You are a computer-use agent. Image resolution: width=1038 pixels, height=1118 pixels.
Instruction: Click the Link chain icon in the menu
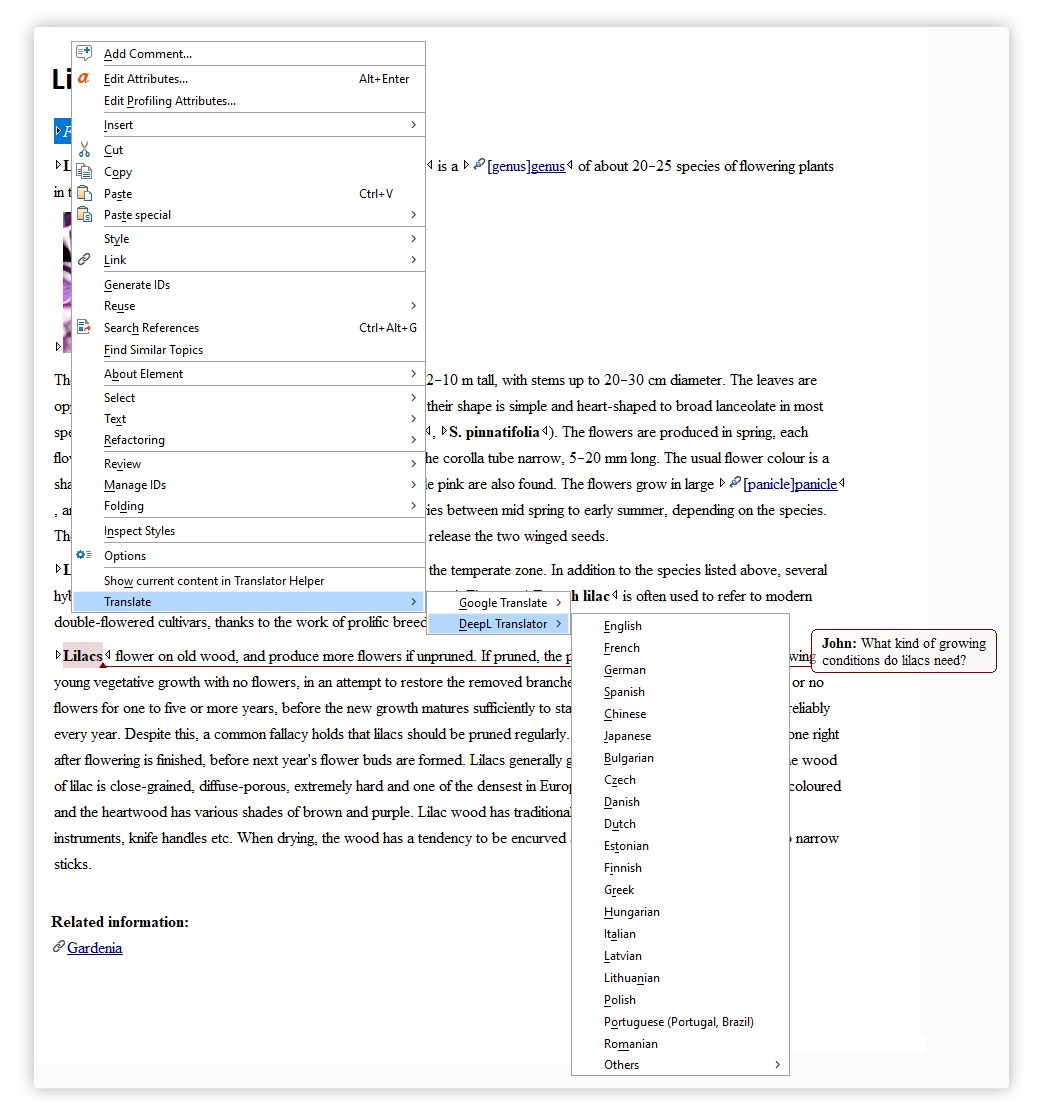(84, 260)
